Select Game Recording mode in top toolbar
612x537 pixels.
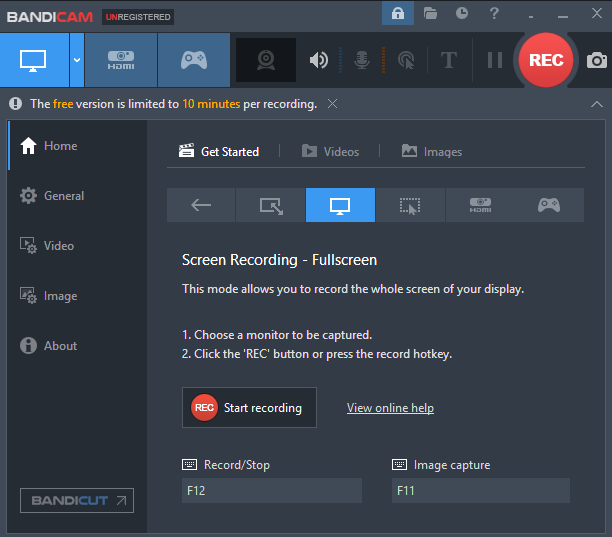pyautogui.click(x=194, y=60)
